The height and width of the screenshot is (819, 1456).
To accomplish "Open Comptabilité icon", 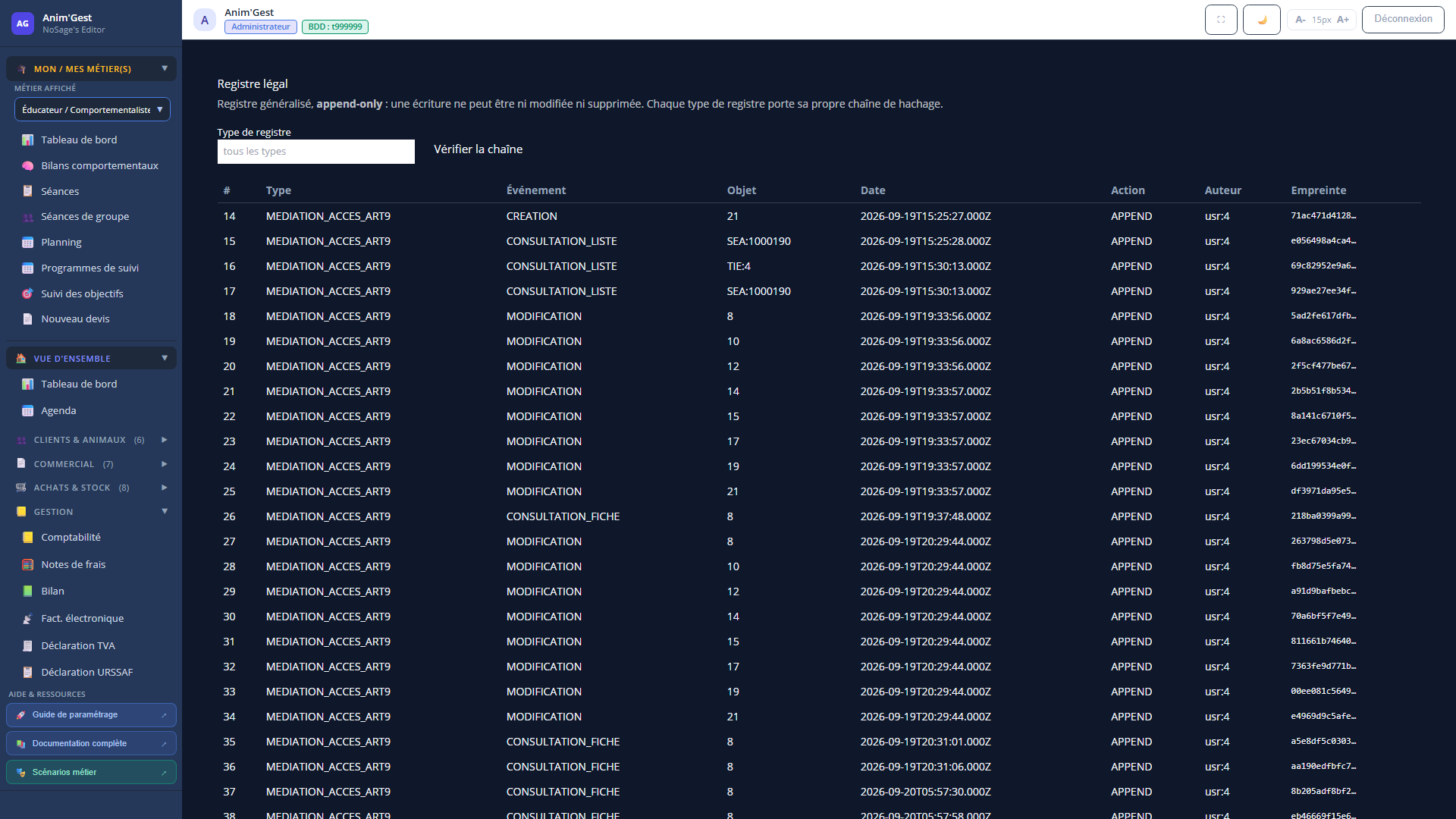I will click(27, 537).
